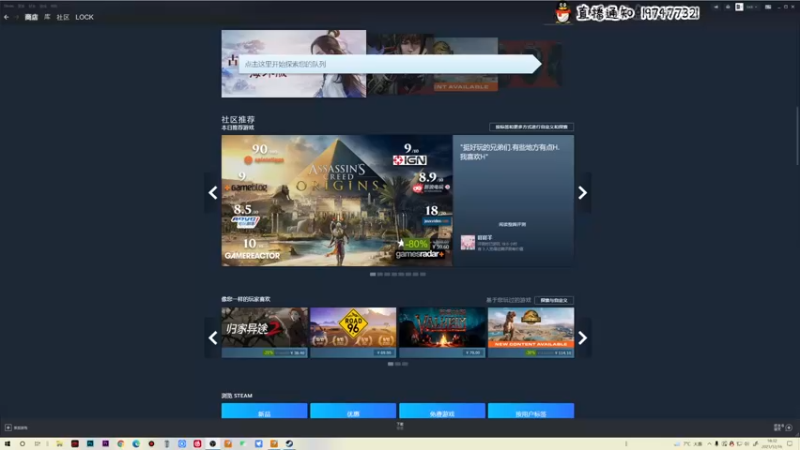Show previous community recommendation

tap(213, 192)
